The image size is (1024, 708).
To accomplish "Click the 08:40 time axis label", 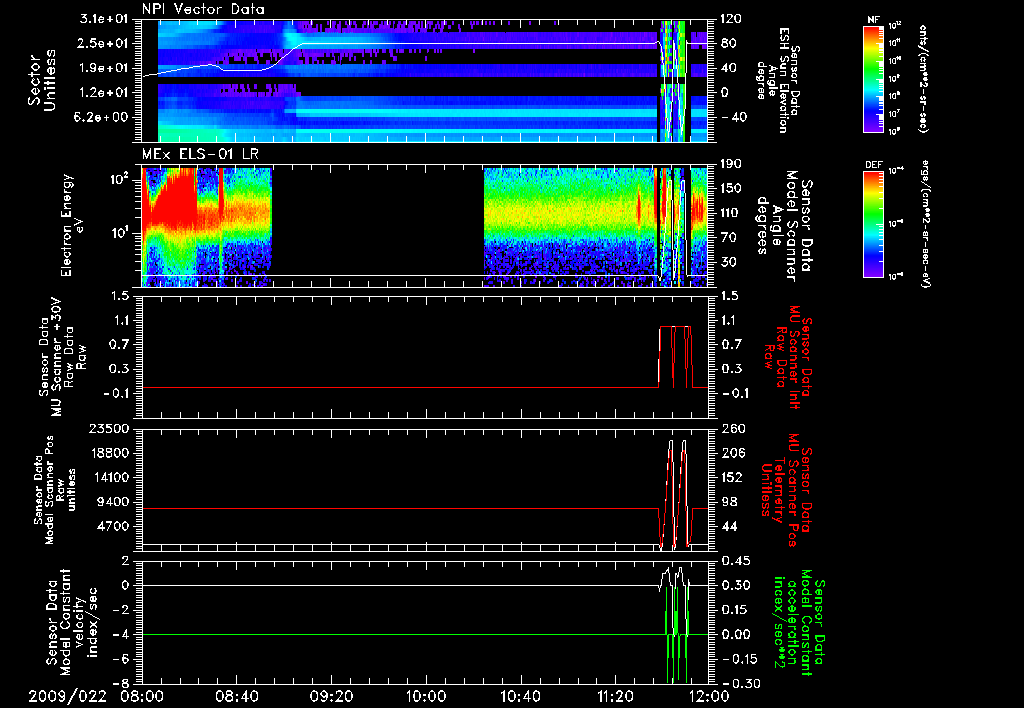I will pos(237,696).
